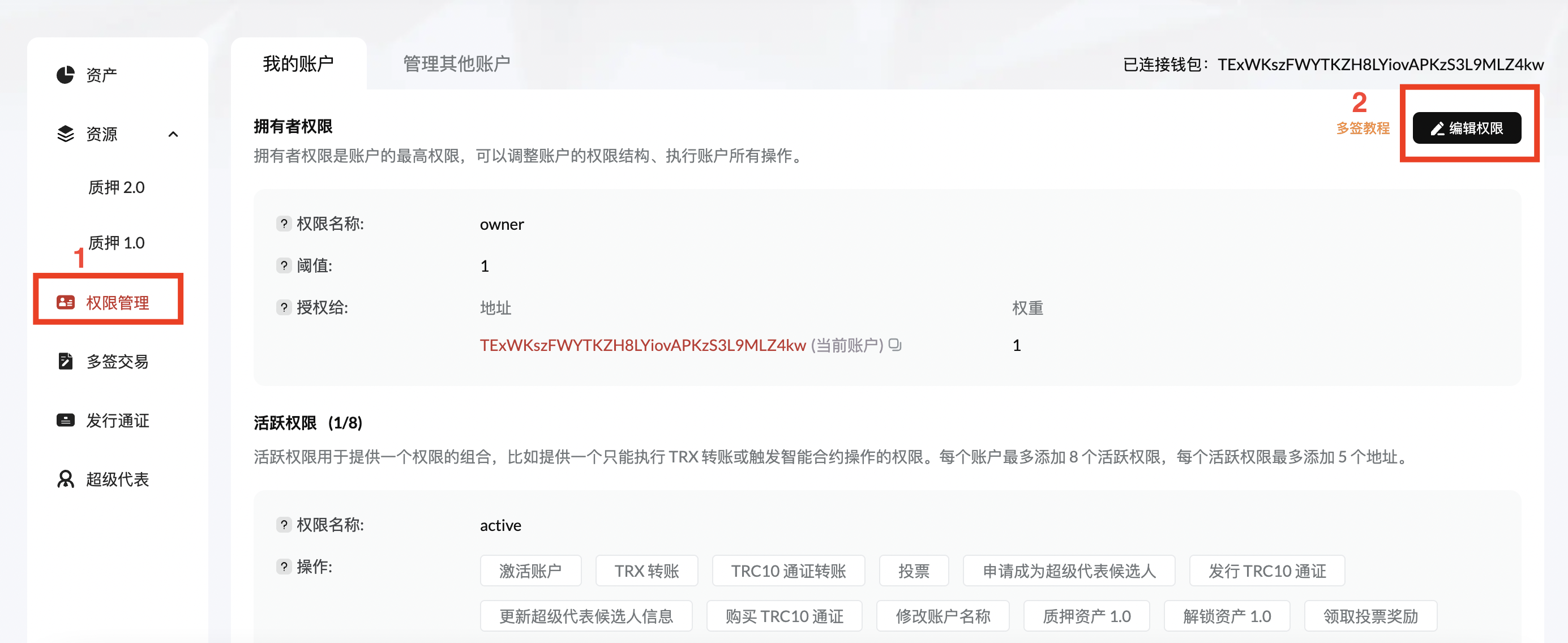Screen dimensions: 1568x643
Task: Click help icon next to 授权给
Action: tap(284, 307)
